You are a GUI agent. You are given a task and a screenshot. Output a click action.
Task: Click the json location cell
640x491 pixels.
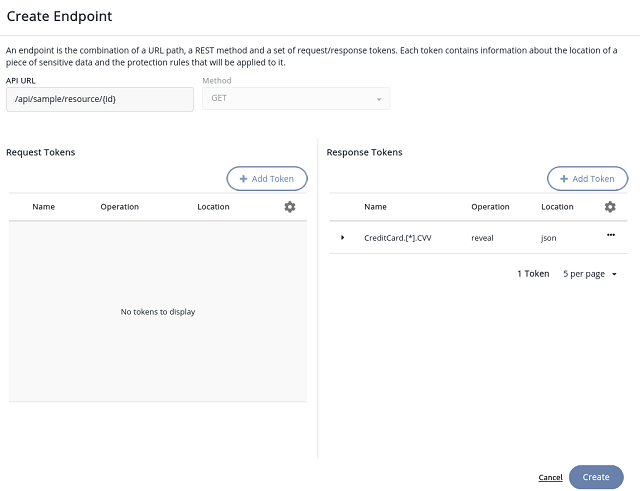tap(549, 238)
